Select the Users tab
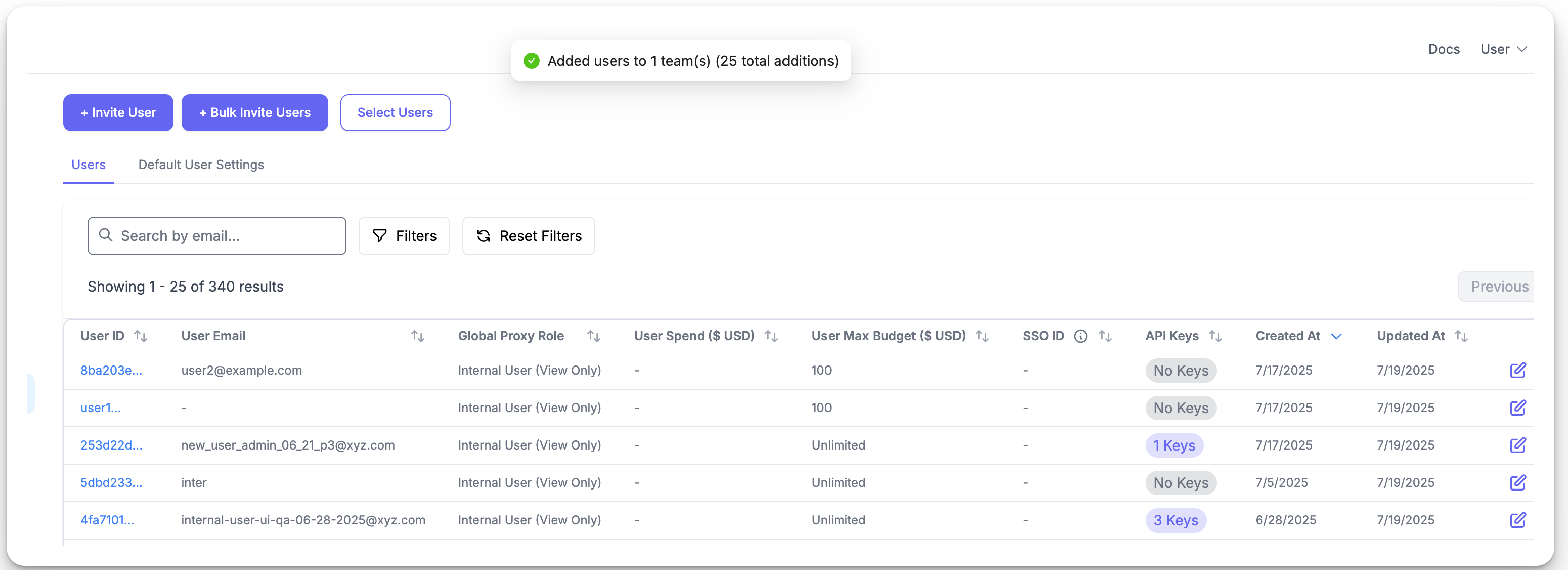 [88, 165]
